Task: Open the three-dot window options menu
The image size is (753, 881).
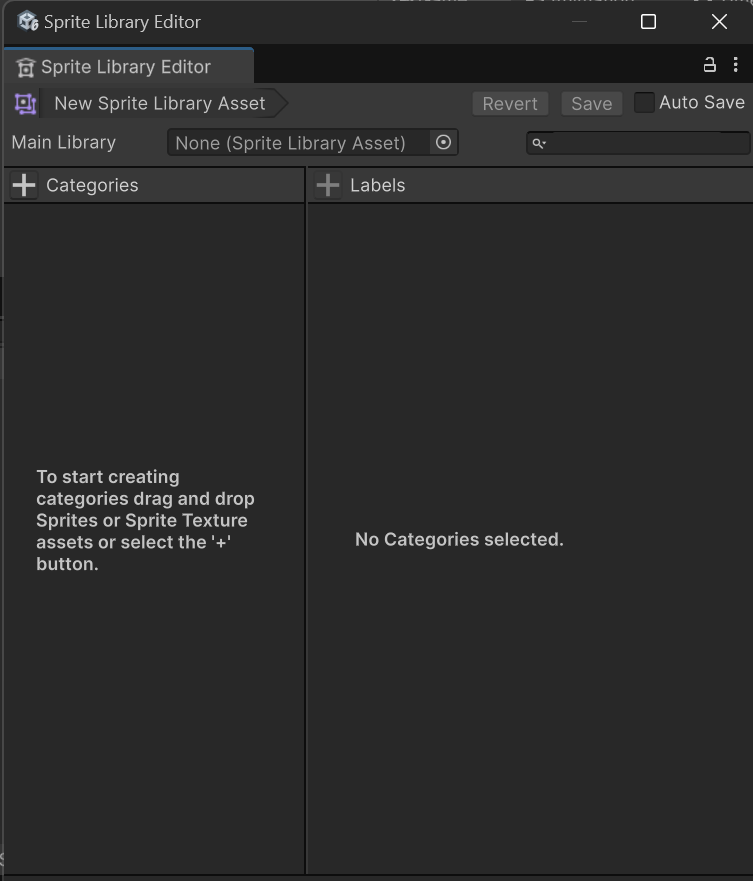Action: 736,65
